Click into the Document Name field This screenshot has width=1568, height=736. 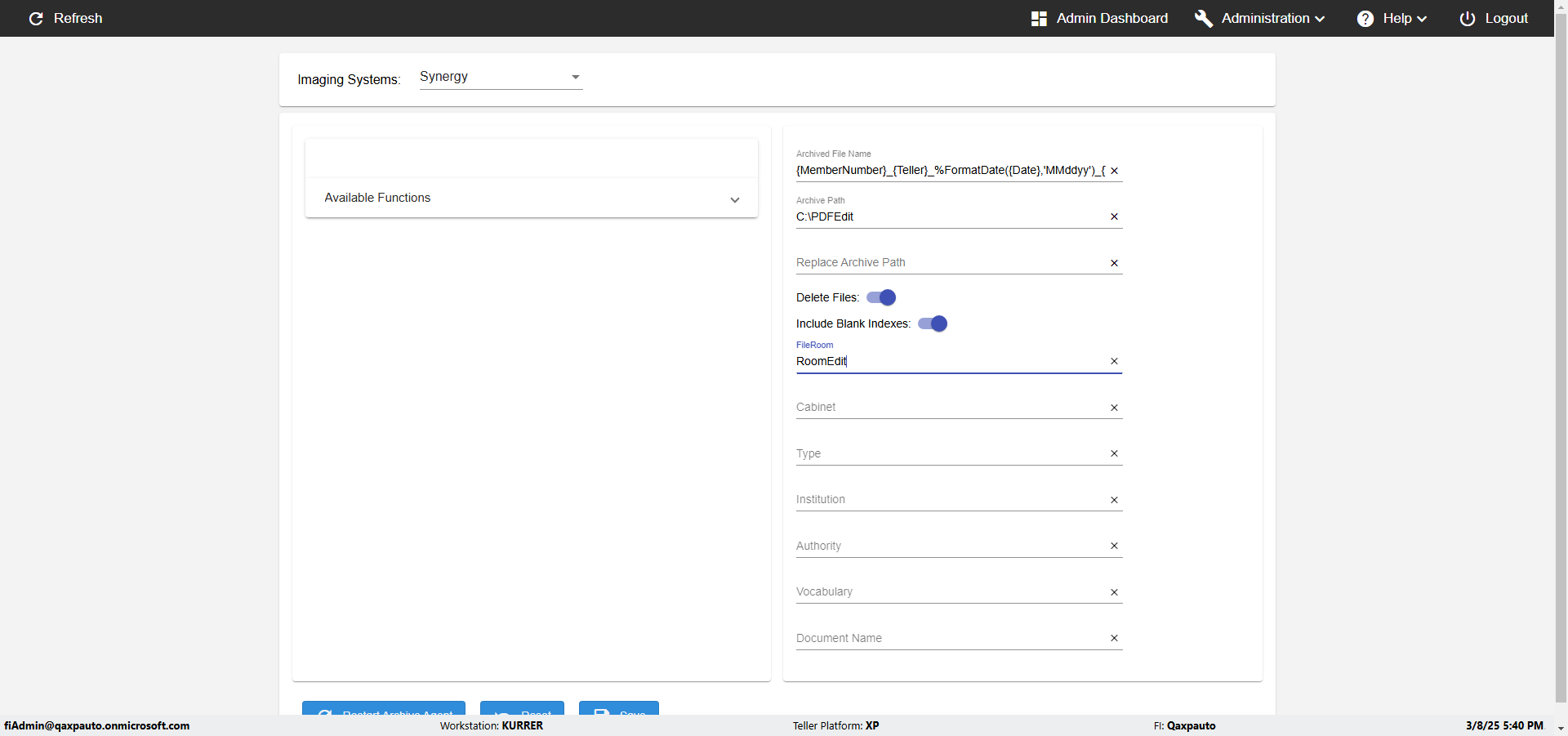pyautogui.click(x=947, y=638)
